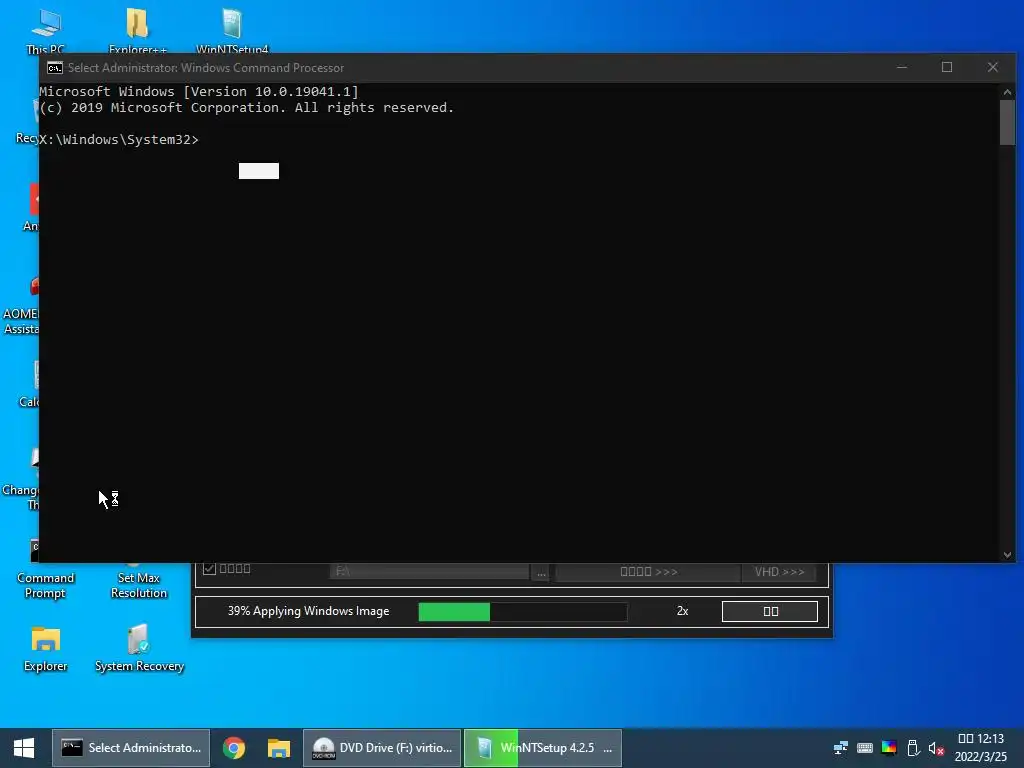Switch to DVD Drive (F:) taskbar window

pyautogui.click(x=382, y=748)
